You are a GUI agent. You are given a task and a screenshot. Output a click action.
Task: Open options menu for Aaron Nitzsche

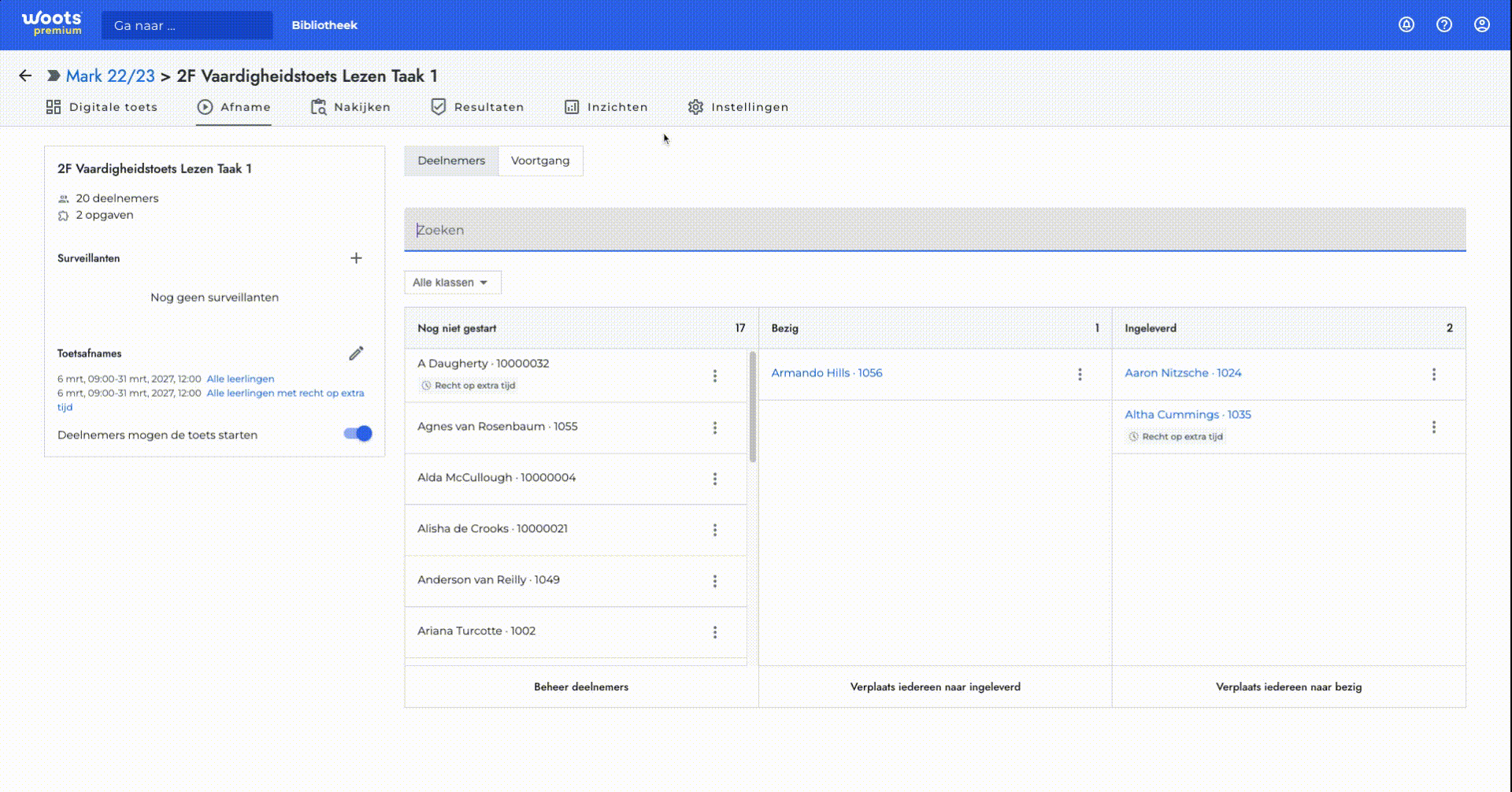click(x=1434, y=375)
